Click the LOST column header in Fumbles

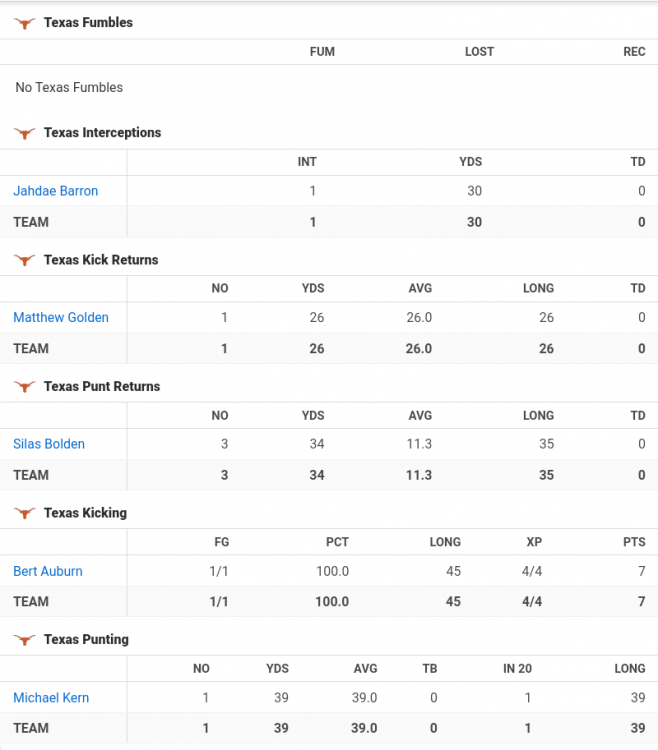[x=479, y=51]
